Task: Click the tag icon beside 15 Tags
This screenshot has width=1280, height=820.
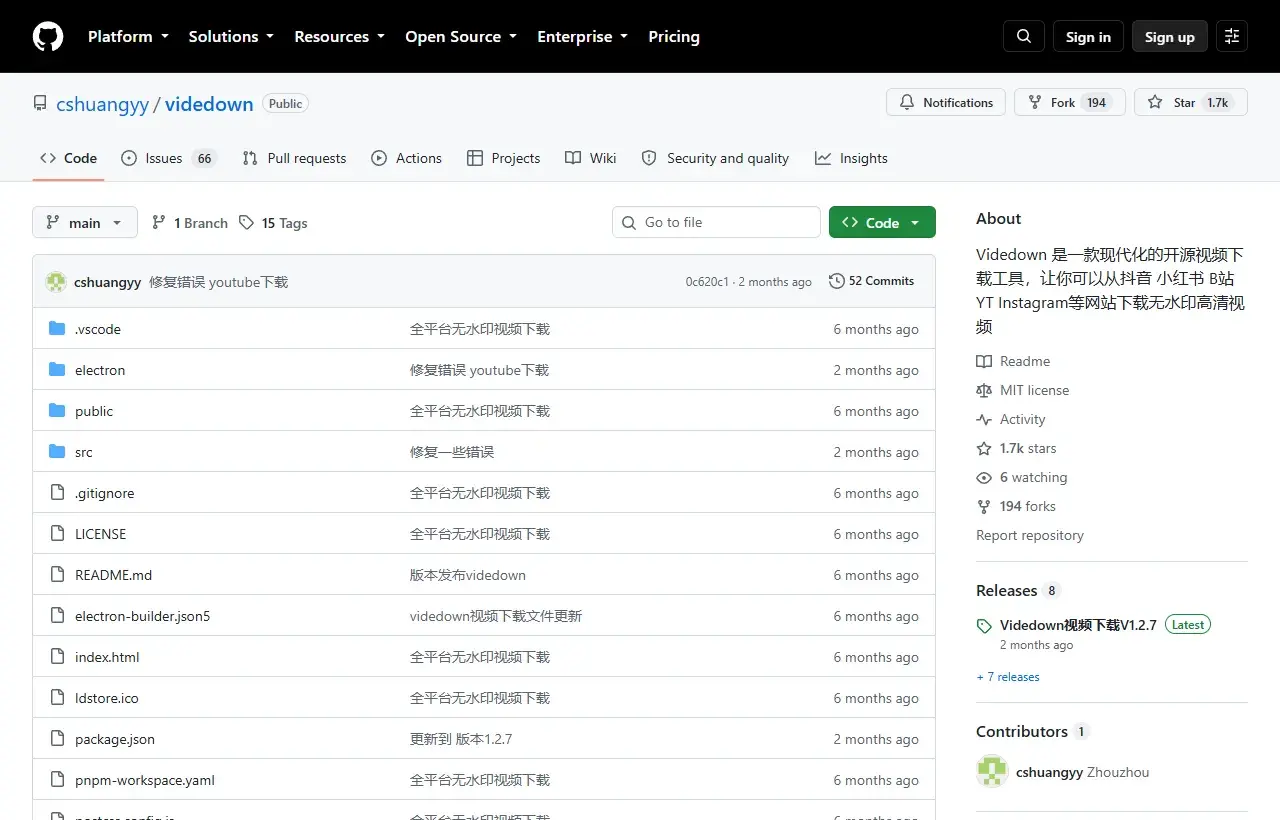Action: pos(246,223)
